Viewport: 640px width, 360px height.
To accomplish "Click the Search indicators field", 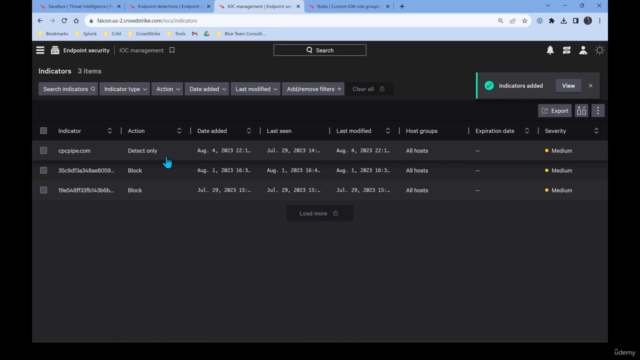I will click(68, 89).
